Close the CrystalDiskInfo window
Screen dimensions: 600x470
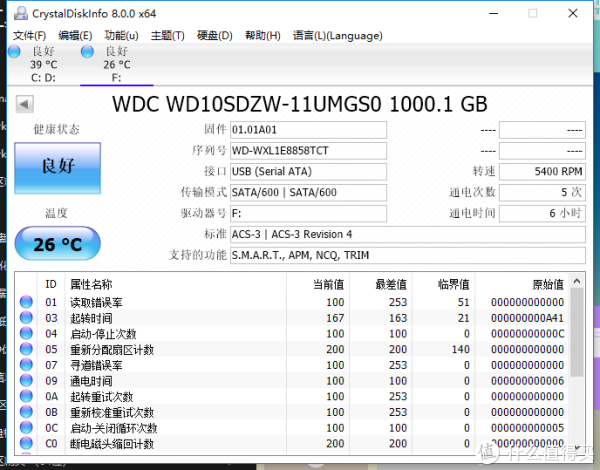tap(573, 13)
